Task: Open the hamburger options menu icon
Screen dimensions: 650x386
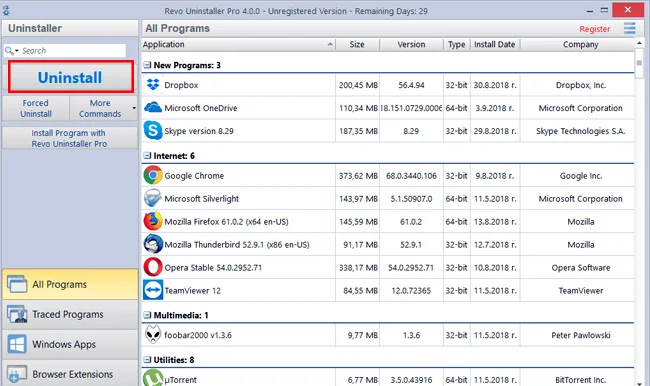Action: tap(629, 28)
